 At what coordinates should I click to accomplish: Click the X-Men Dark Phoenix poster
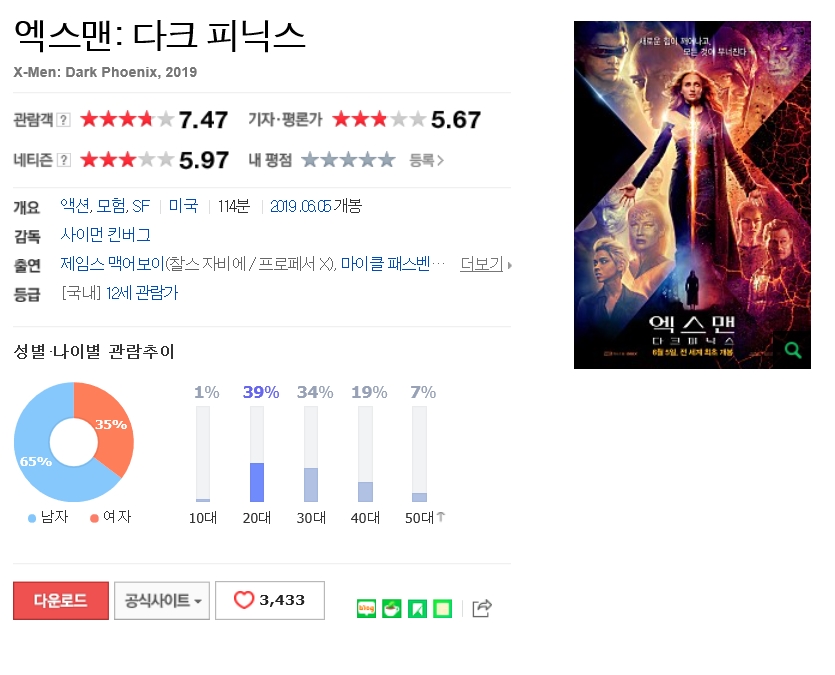[692, 195]
